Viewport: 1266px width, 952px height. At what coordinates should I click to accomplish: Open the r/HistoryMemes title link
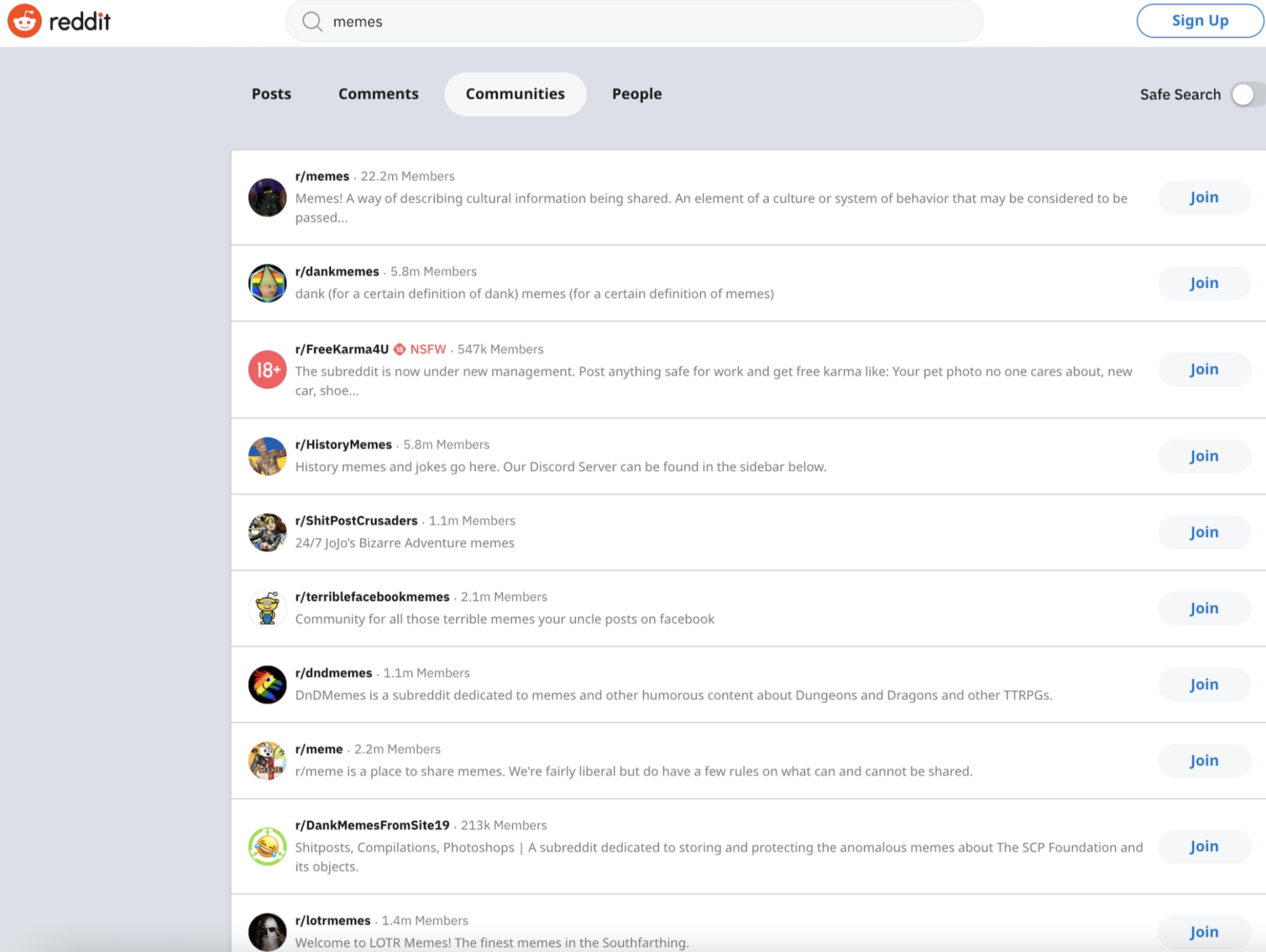click(344, 444)
